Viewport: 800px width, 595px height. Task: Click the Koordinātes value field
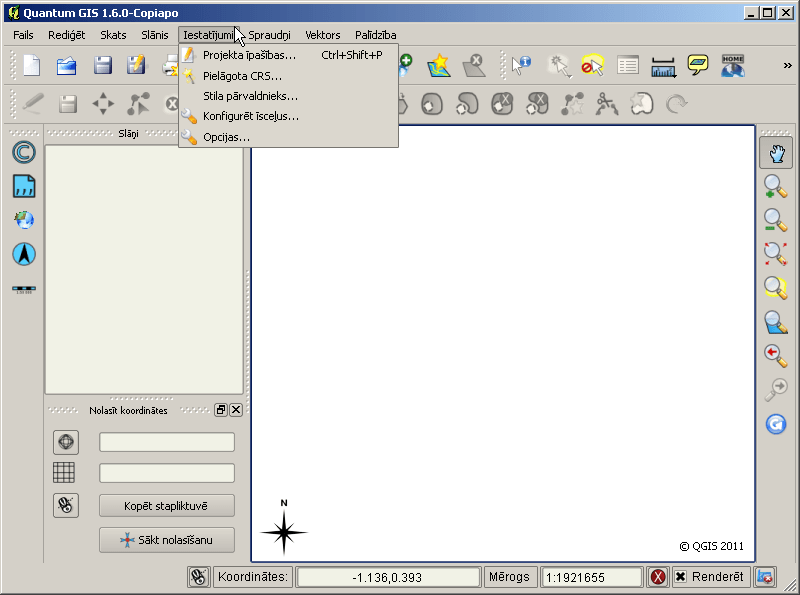[x=388, y=577]
